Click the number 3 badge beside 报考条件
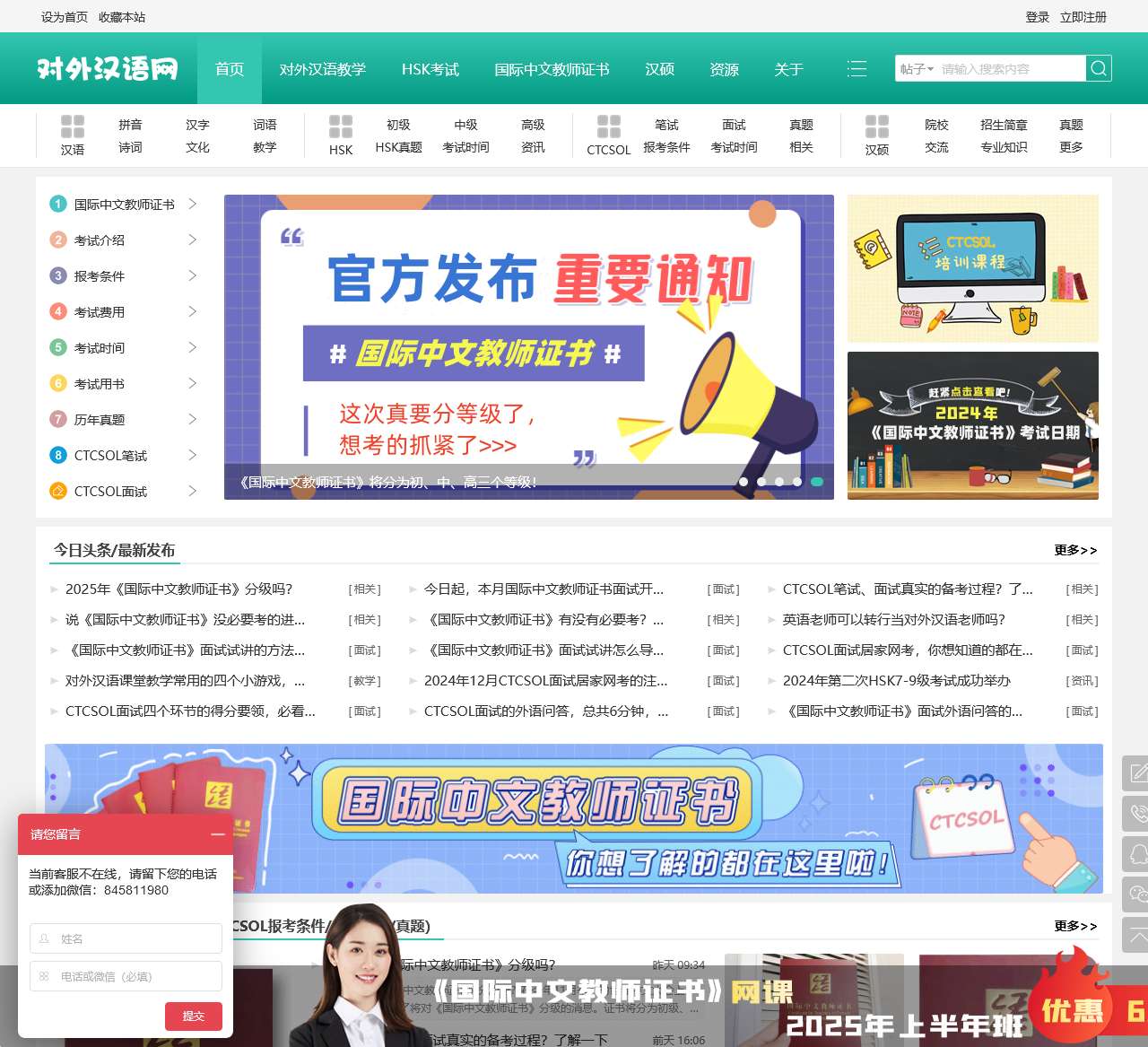Viewport: 1148px width, 1047px height. click(58, 275)
